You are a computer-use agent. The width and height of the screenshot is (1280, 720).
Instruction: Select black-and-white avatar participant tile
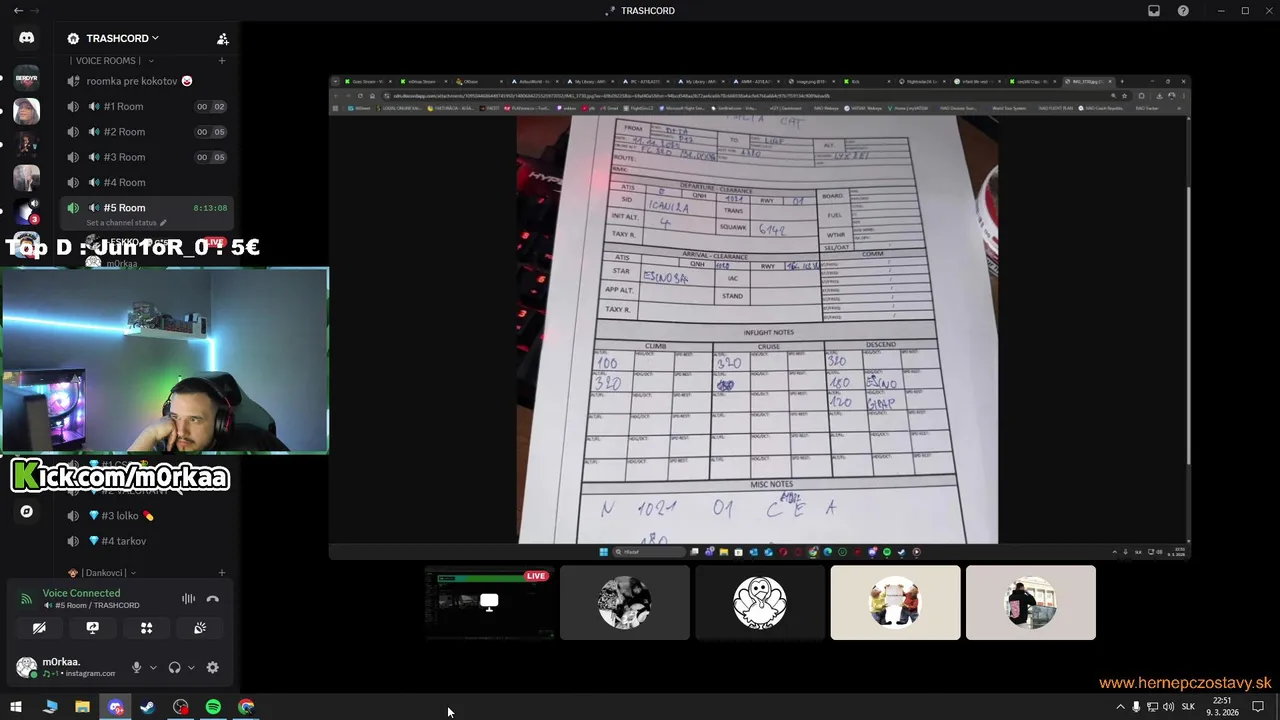click(x=625, y=603)
